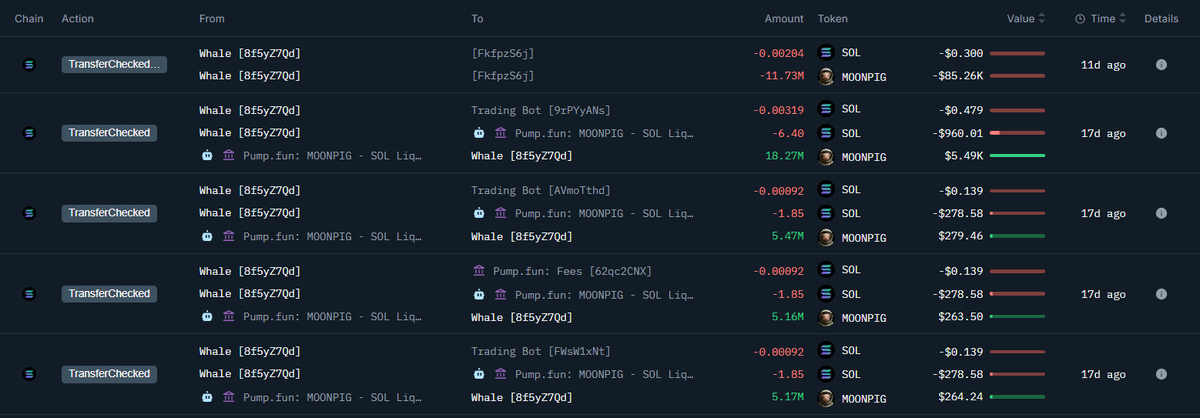The height and width of the screenshot is (418, 1200).
Task: Click the Details column header
Action: (x=1161, y=19)
